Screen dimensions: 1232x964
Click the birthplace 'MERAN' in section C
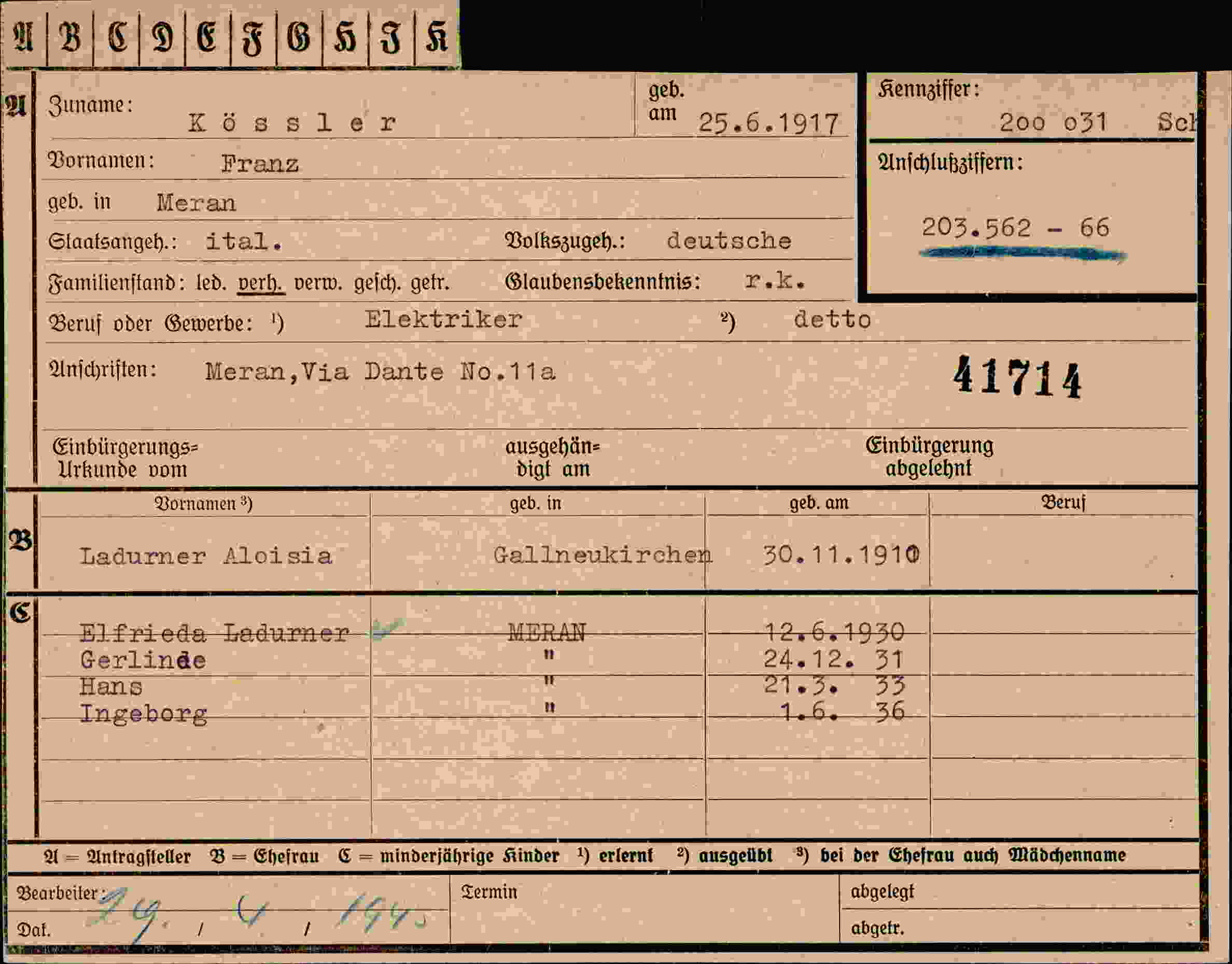tap(547, 632)
